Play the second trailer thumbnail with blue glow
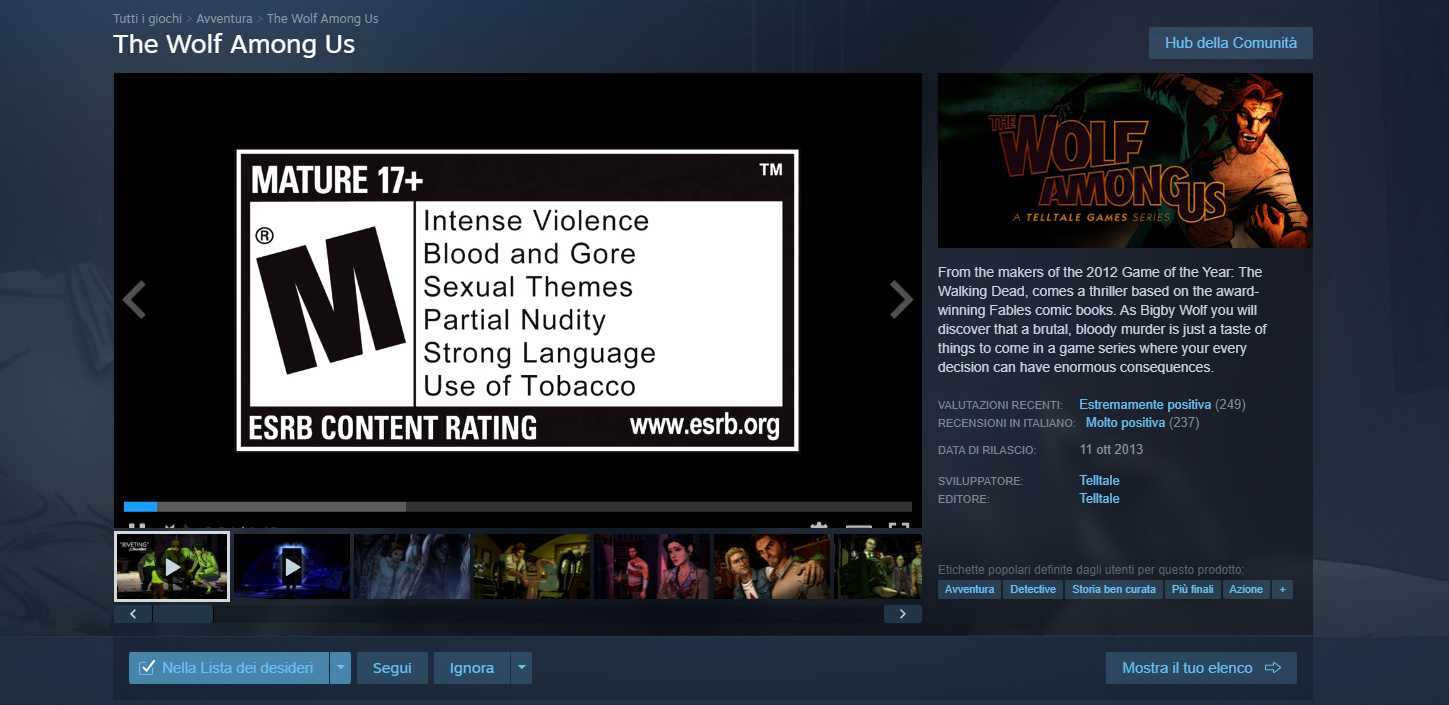The height and width of the screenshot is (705, 1449). (x=292, y=566)
